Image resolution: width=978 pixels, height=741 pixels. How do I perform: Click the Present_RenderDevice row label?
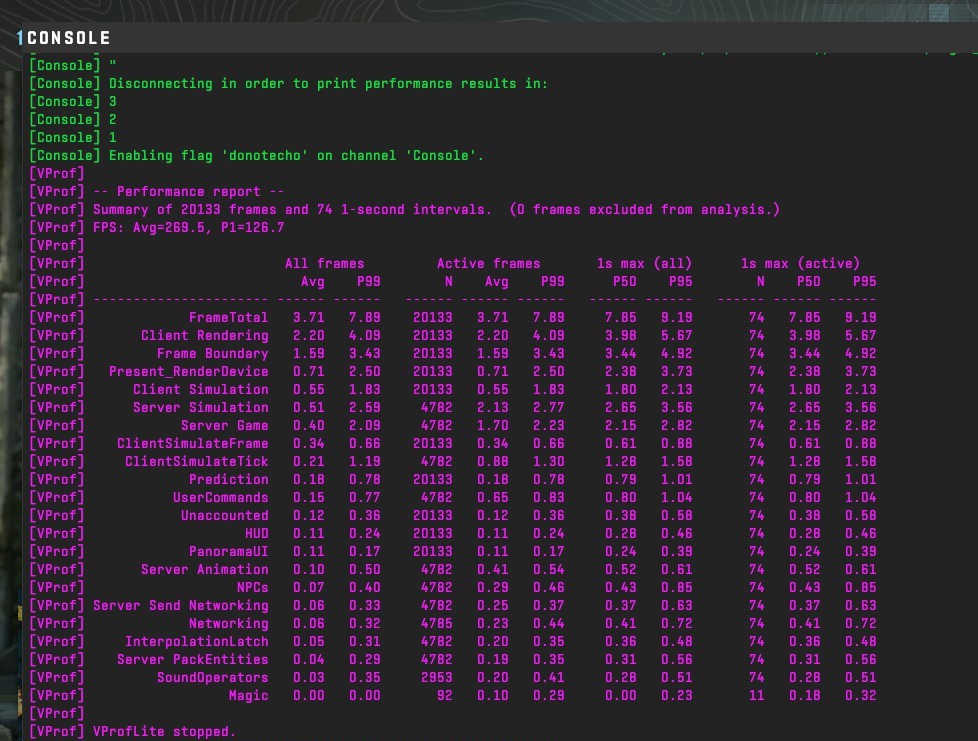188,372
